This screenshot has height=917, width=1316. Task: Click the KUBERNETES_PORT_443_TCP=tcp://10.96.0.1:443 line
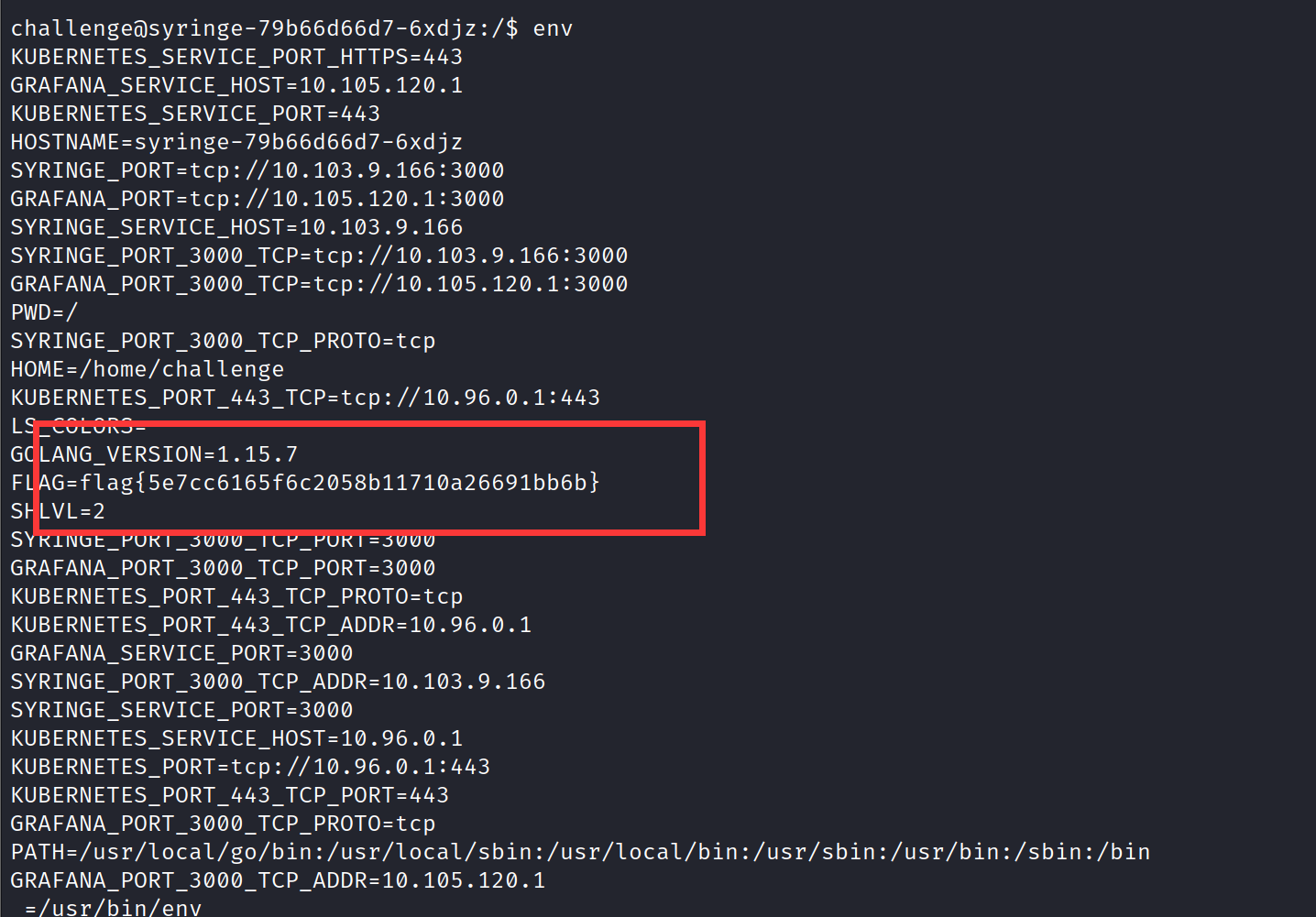point(305,398)
